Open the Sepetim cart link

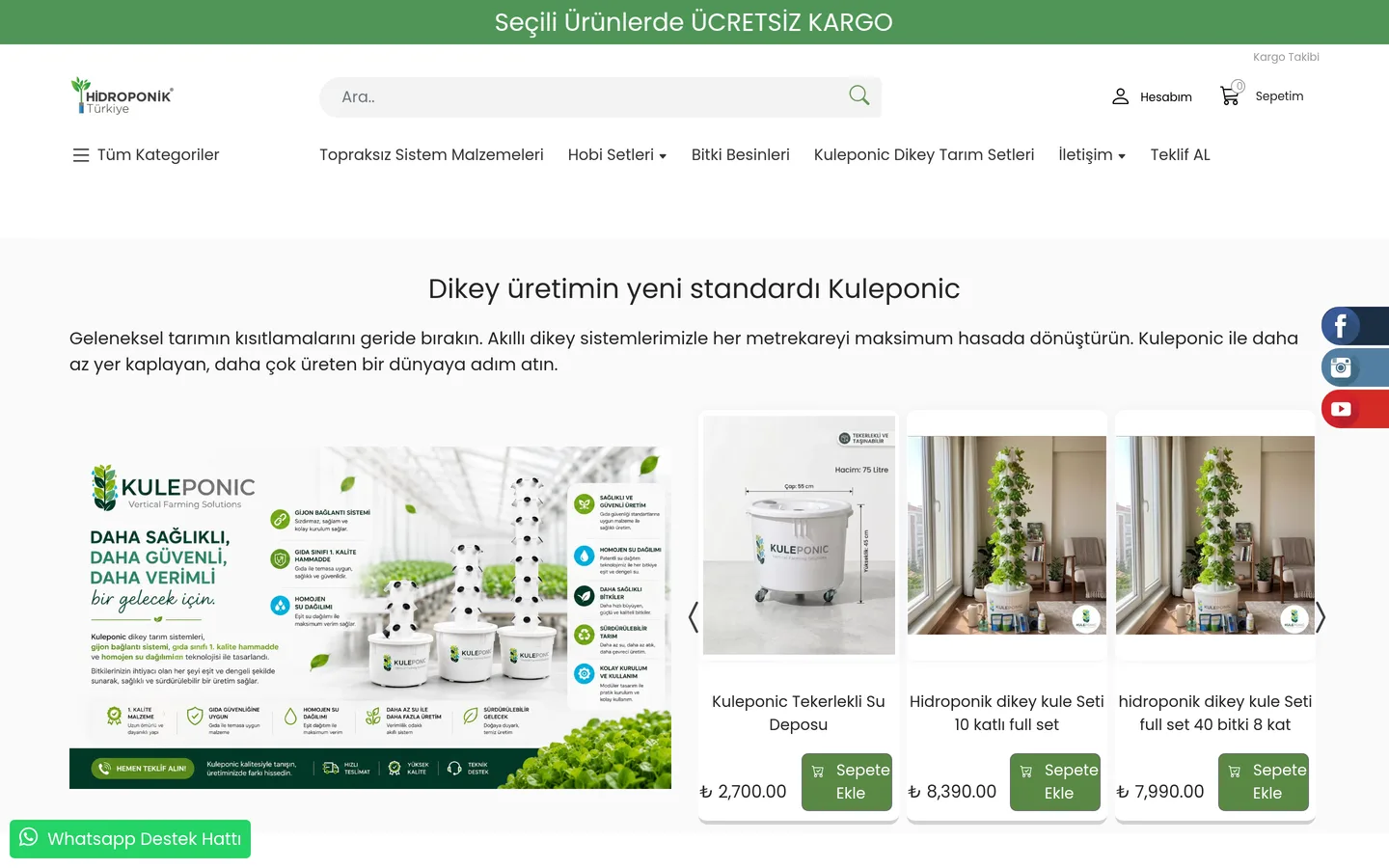[x=1279, y=95]
